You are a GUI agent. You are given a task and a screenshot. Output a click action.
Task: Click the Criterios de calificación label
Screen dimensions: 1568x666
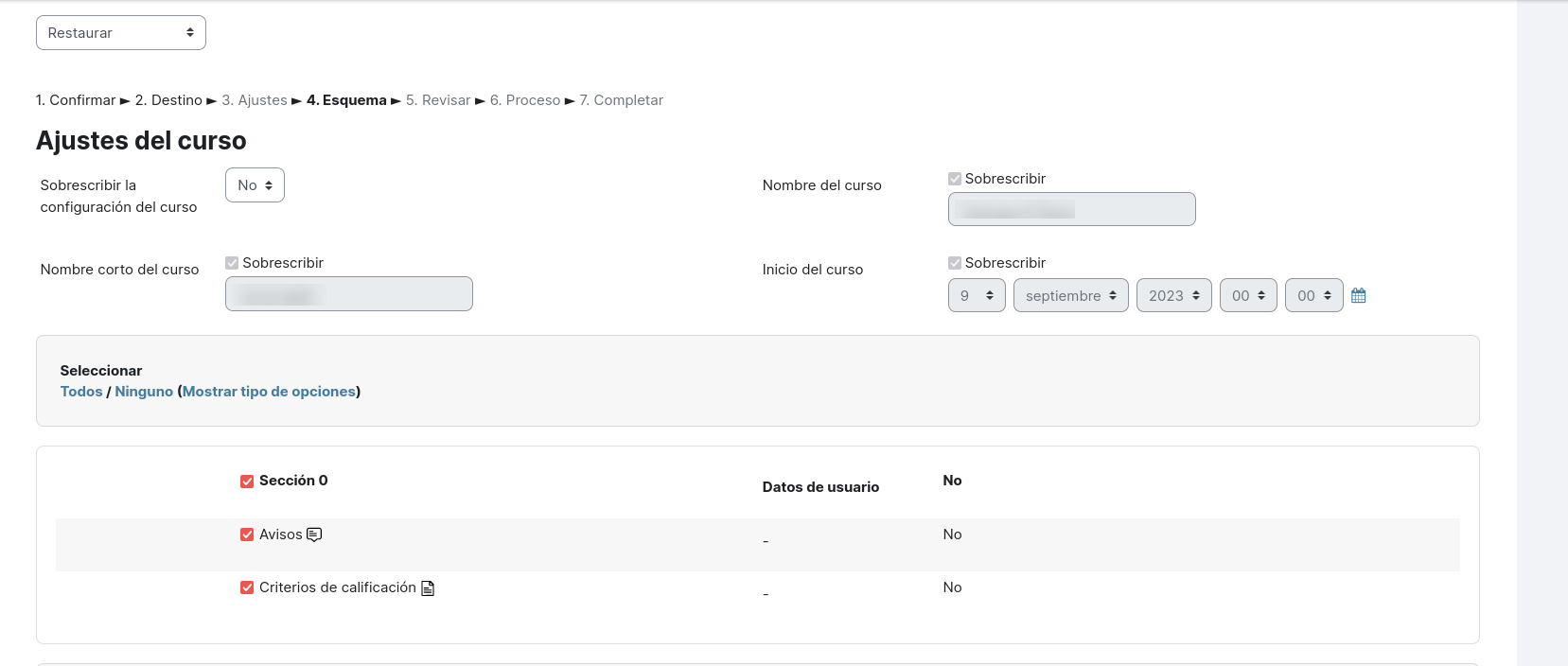point(338,587)
